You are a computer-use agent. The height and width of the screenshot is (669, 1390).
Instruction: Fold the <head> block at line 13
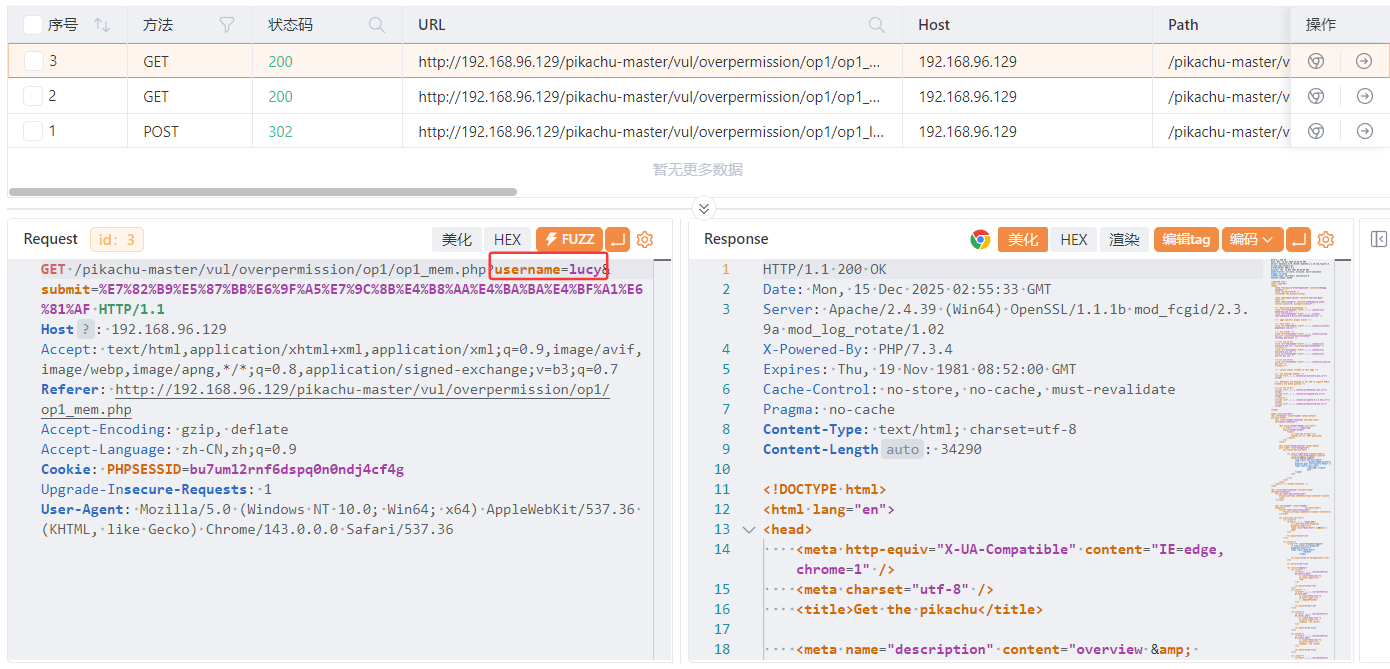(x=748, y=529)
